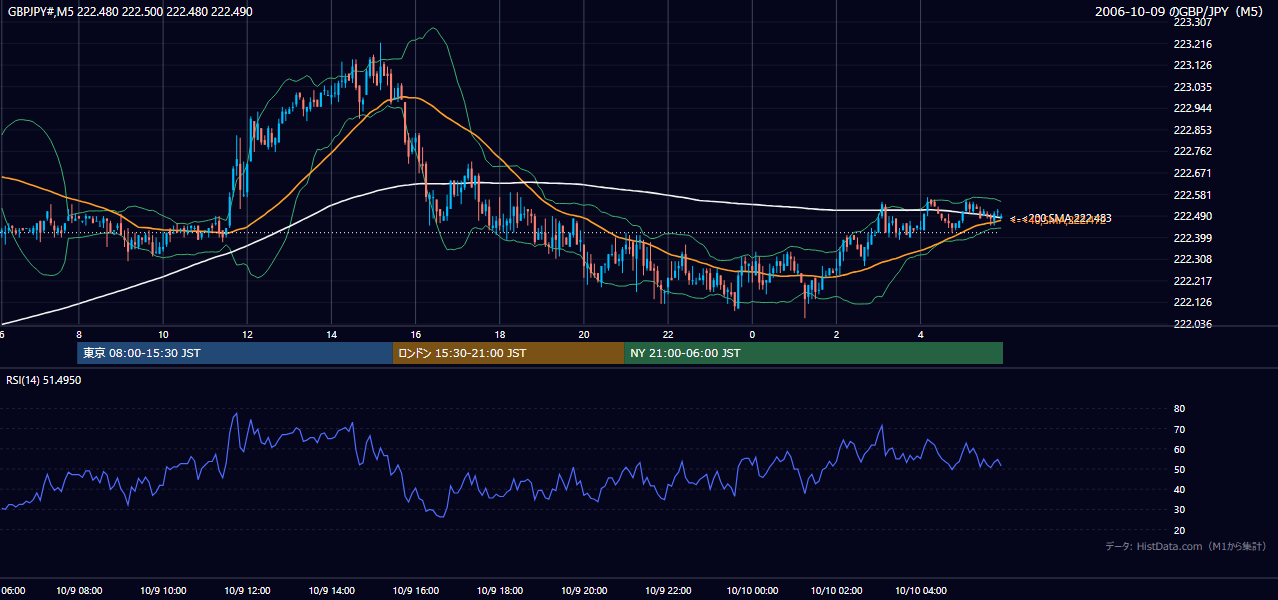Click the 10/9 14:00 bottom time label

(x=330, y=591)
